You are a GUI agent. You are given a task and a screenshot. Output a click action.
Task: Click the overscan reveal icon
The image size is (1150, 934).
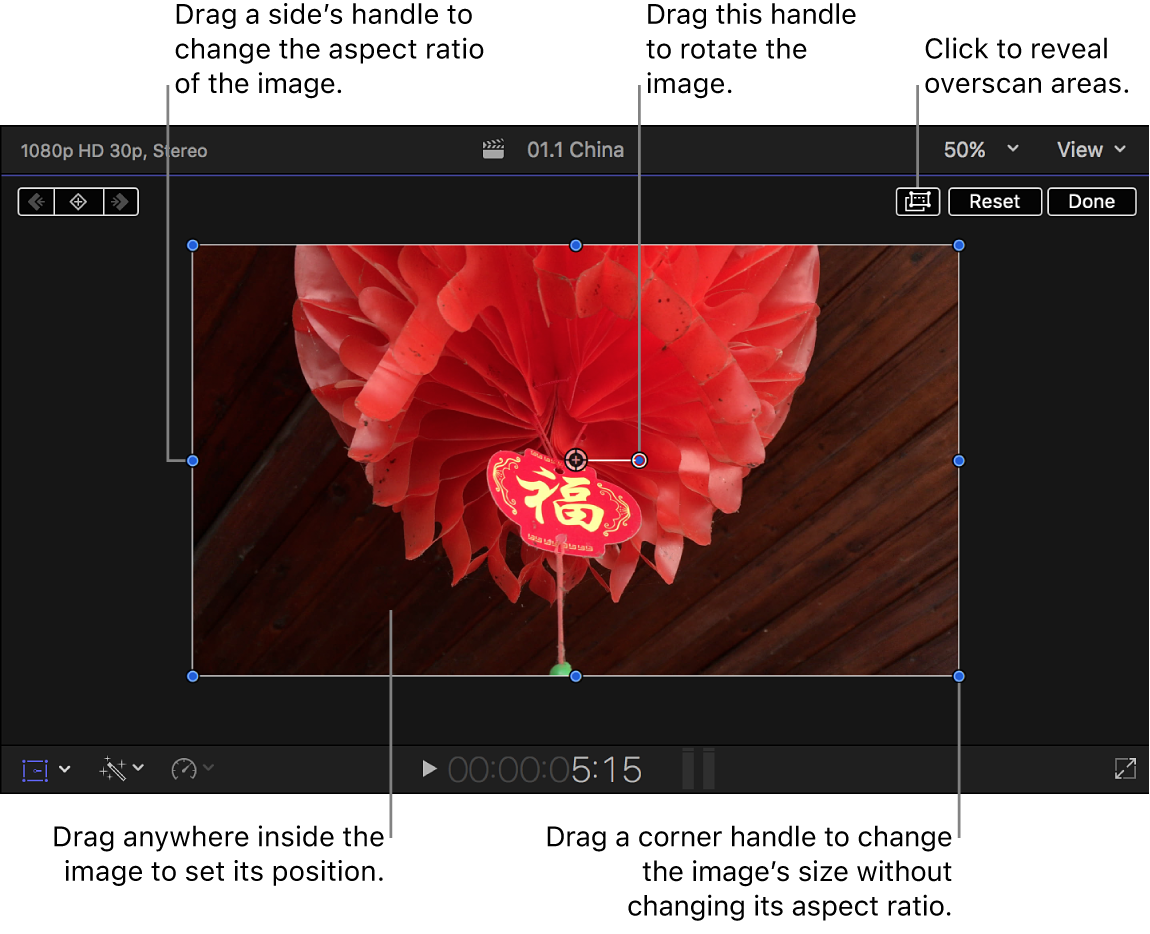[x=917, y=201]
